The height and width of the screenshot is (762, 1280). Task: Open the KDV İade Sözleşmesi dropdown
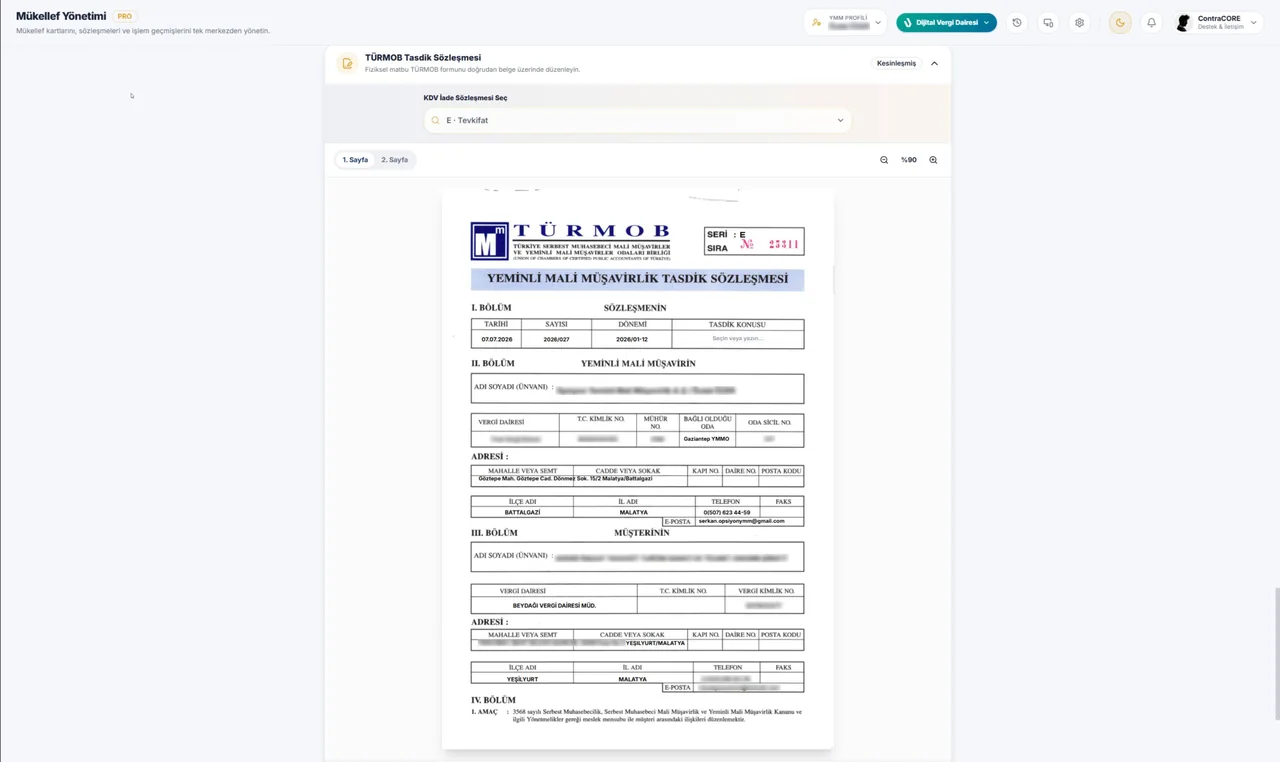638,120
